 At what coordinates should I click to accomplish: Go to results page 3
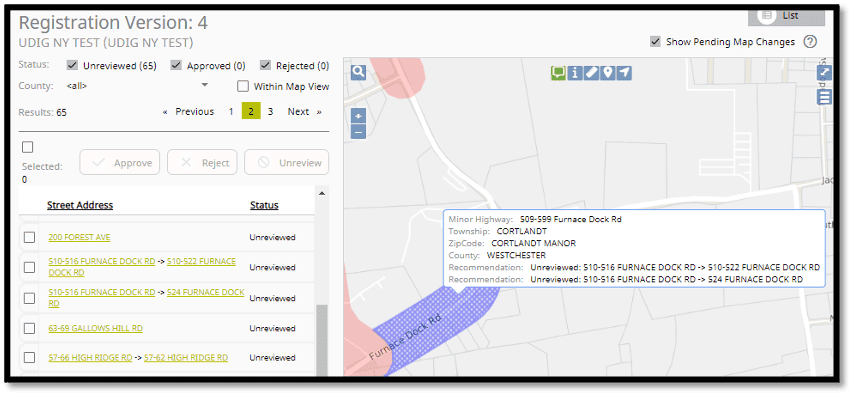pyautogui.click(x=270, y=111)
